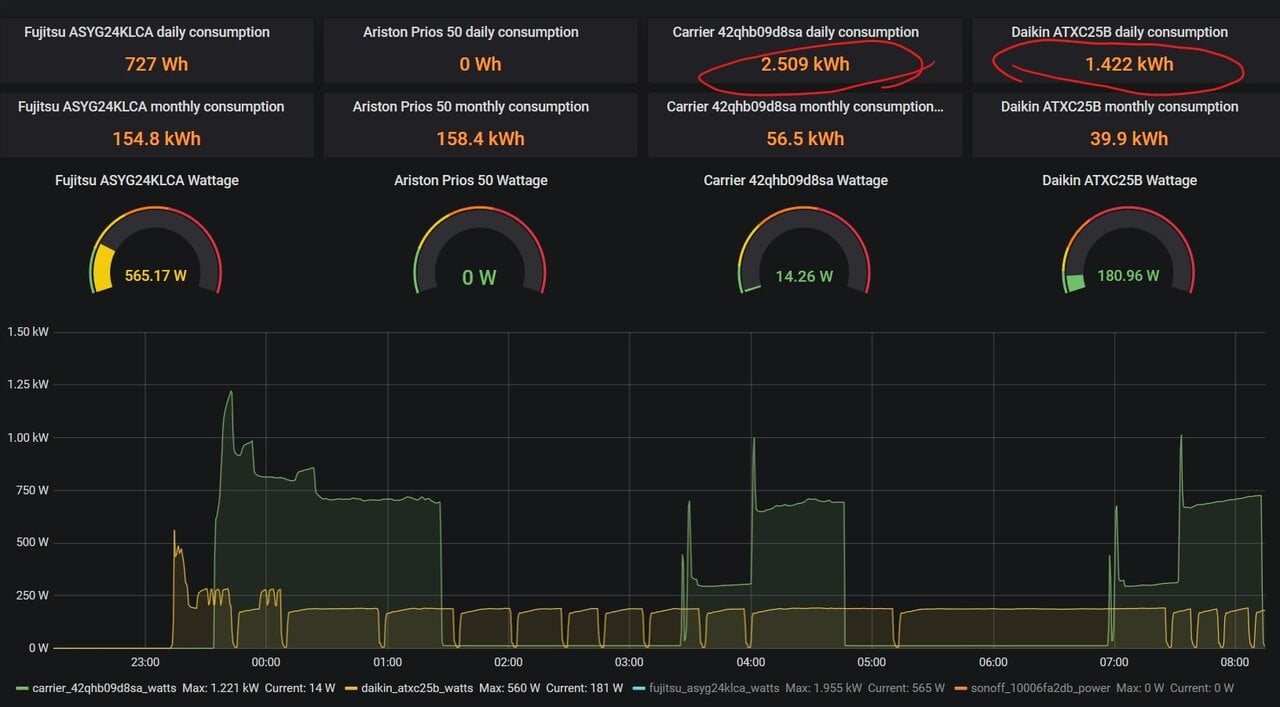Click the 08:00 time axis label
The image size is (1280, 707).
click(1235, 662)
